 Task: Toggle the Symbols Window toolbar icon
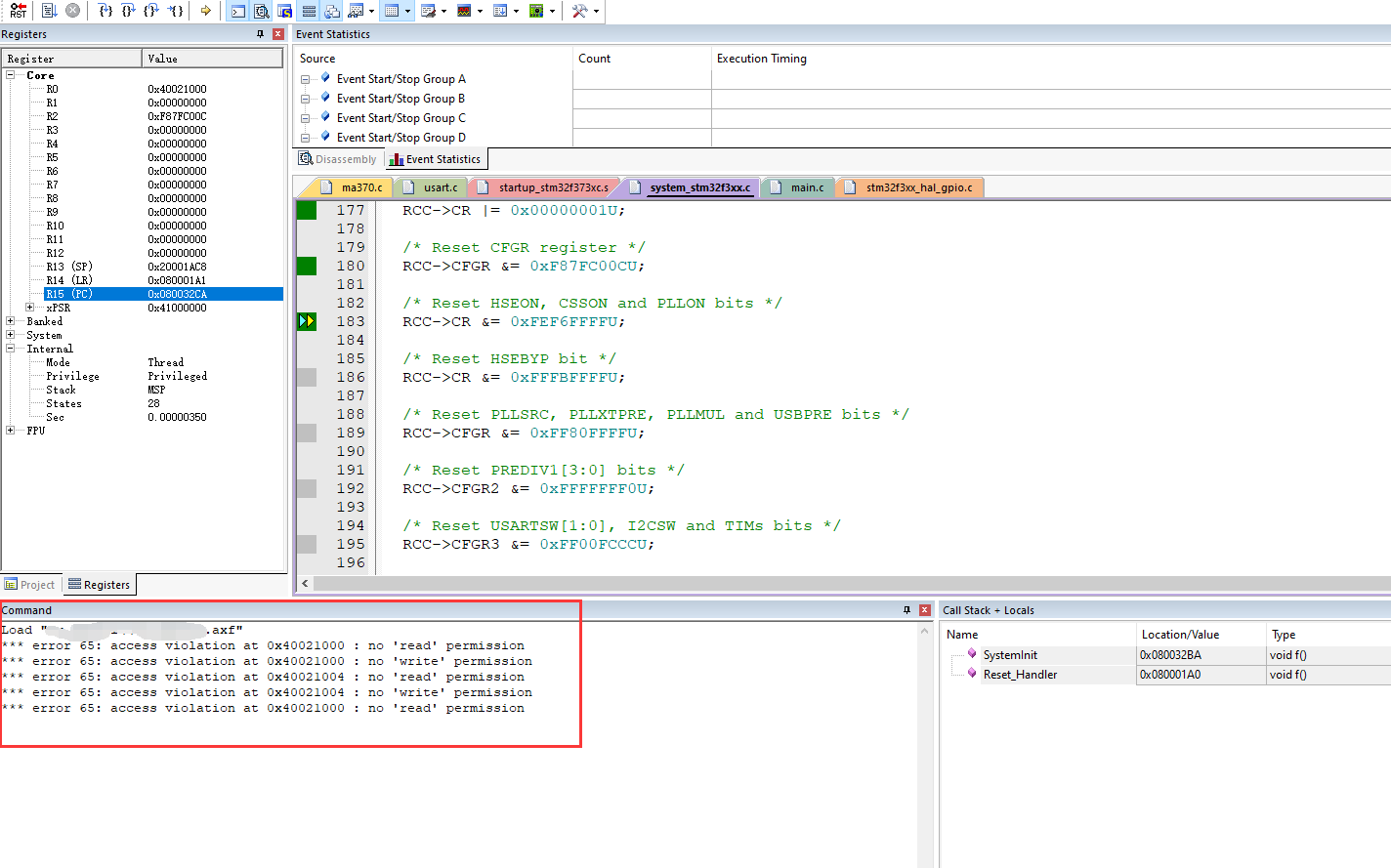tap(284, 11)
